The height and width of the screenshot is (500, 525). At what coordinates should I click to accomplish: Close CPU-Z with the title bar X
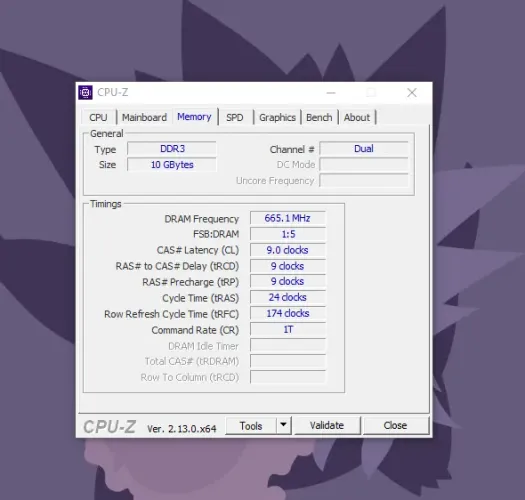(412, 93)
